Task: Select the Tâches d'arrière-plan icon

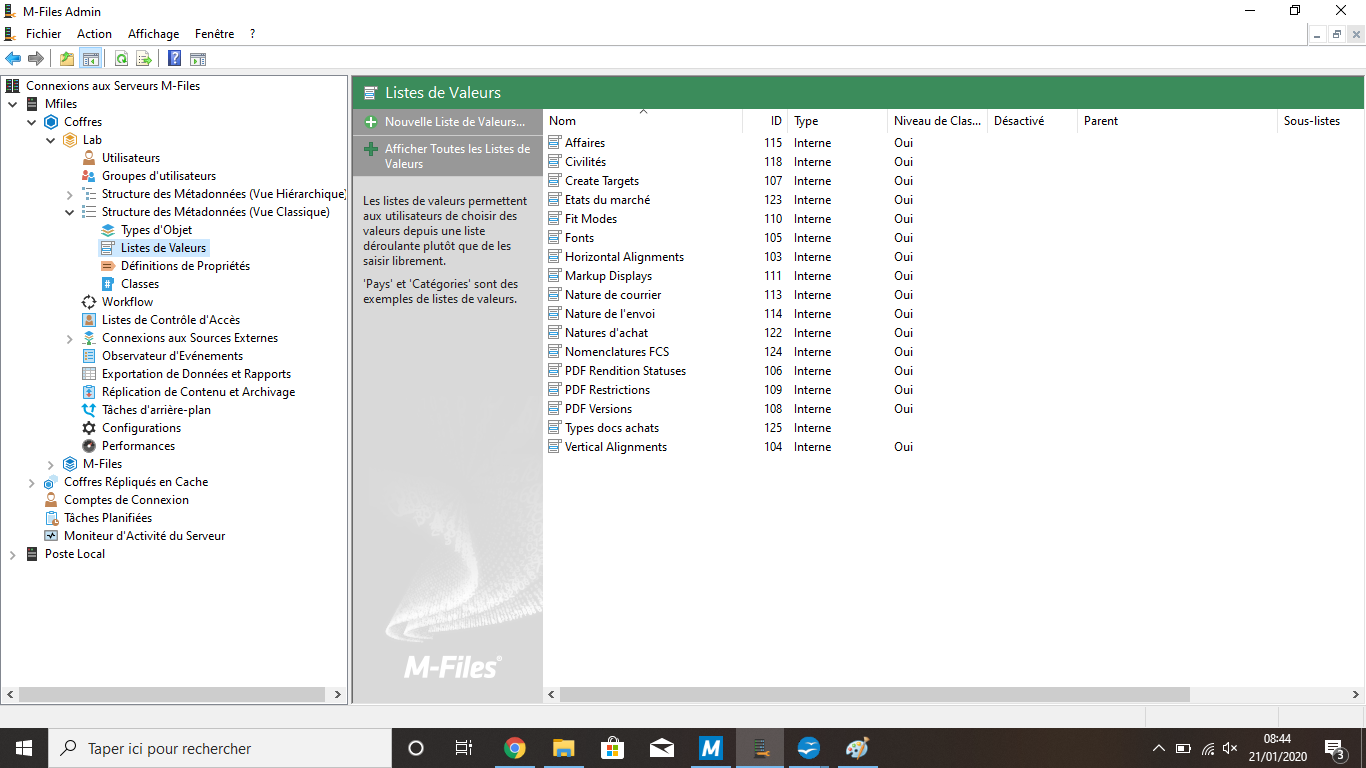Action: point(89,410)
